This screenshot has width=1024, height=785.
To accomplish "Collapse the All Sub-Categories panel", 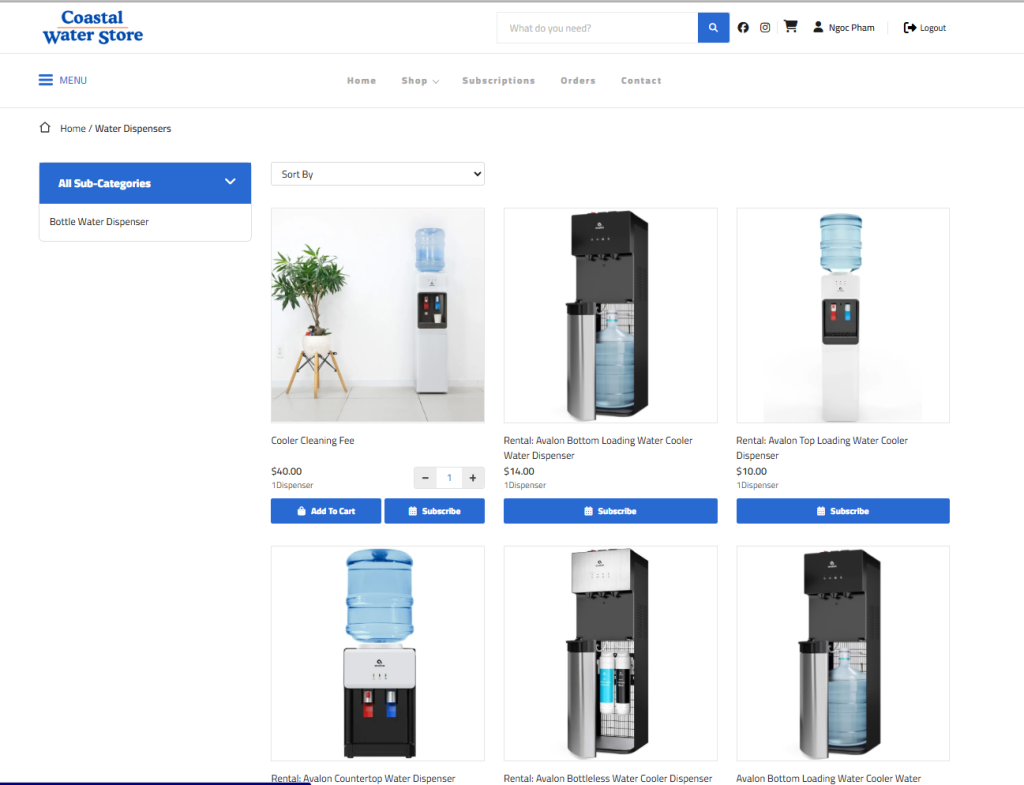I will [x=230, y=182].
